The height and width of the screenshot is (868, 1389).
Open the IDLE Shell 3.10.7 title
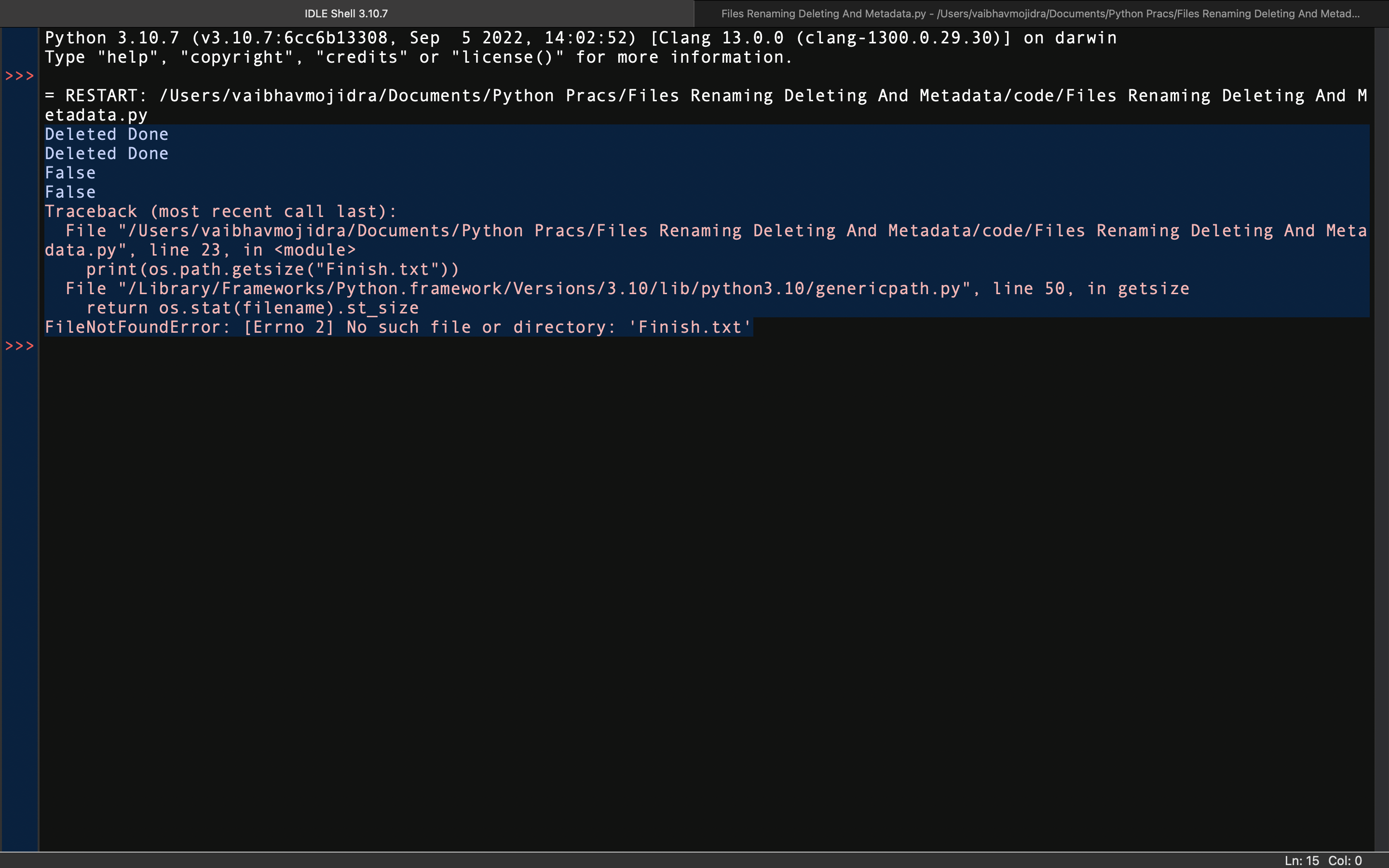coord(347,13)
